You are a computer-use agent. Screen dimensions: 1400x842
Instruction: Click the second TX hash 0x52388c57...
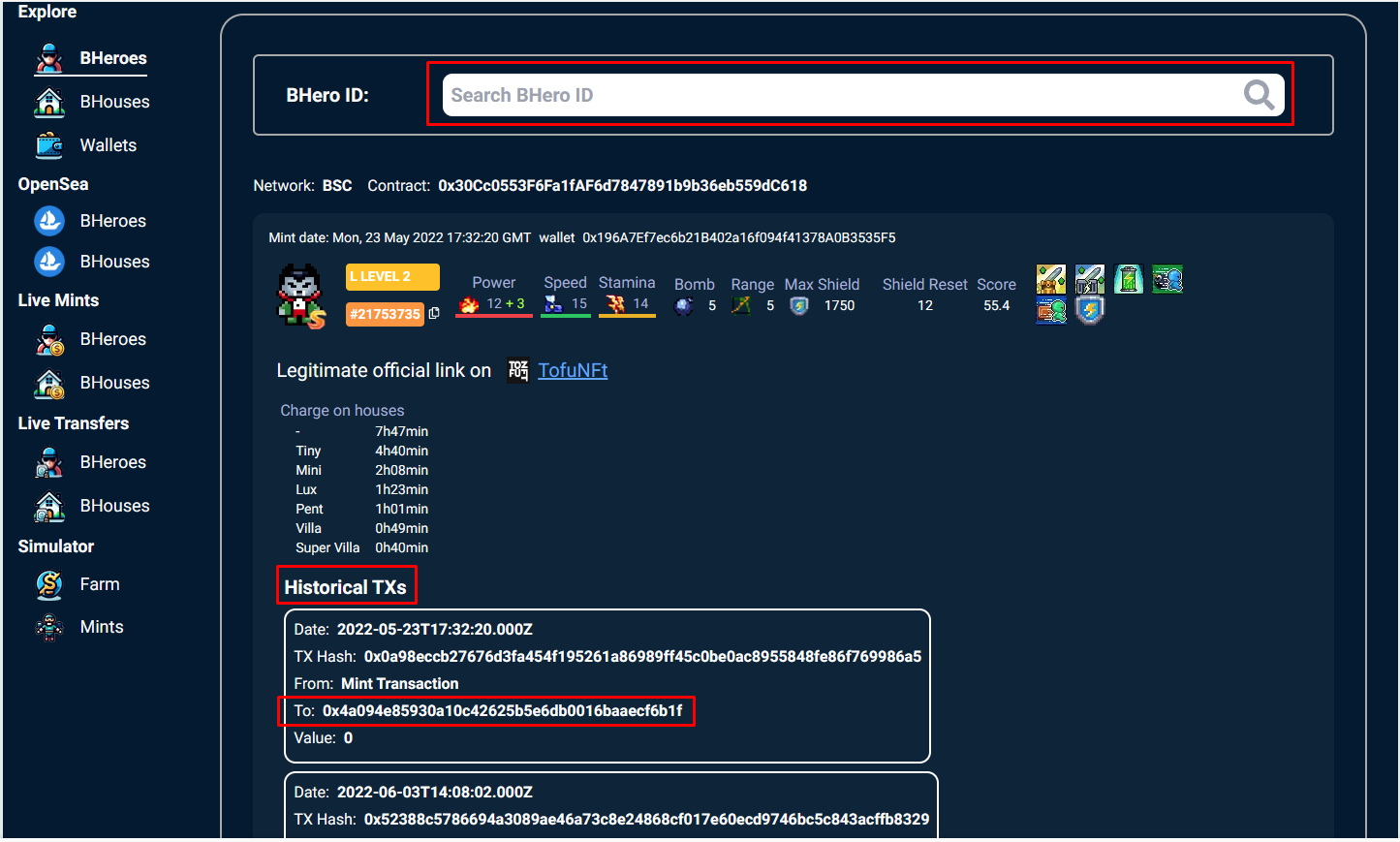(x=646, y=819)
